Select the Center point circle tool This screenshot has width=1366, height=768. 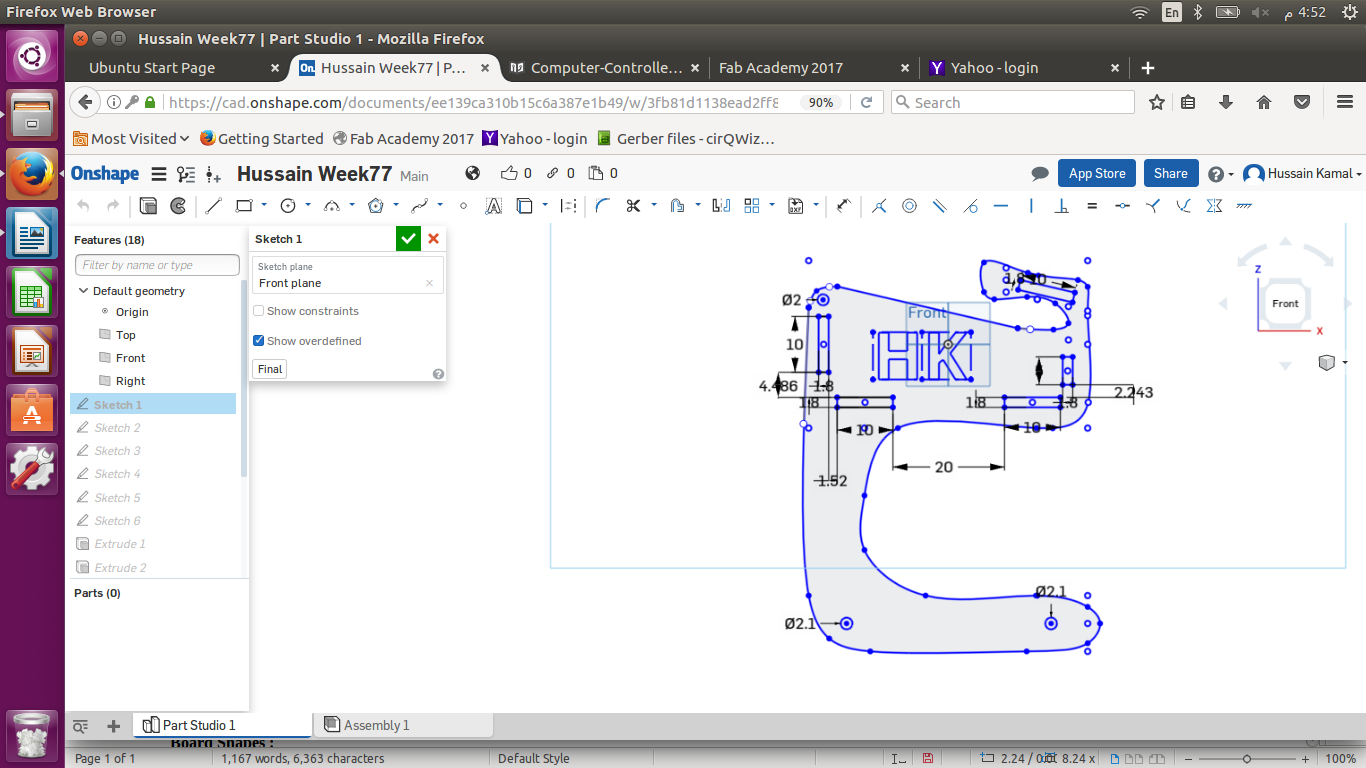click(288, 206)
